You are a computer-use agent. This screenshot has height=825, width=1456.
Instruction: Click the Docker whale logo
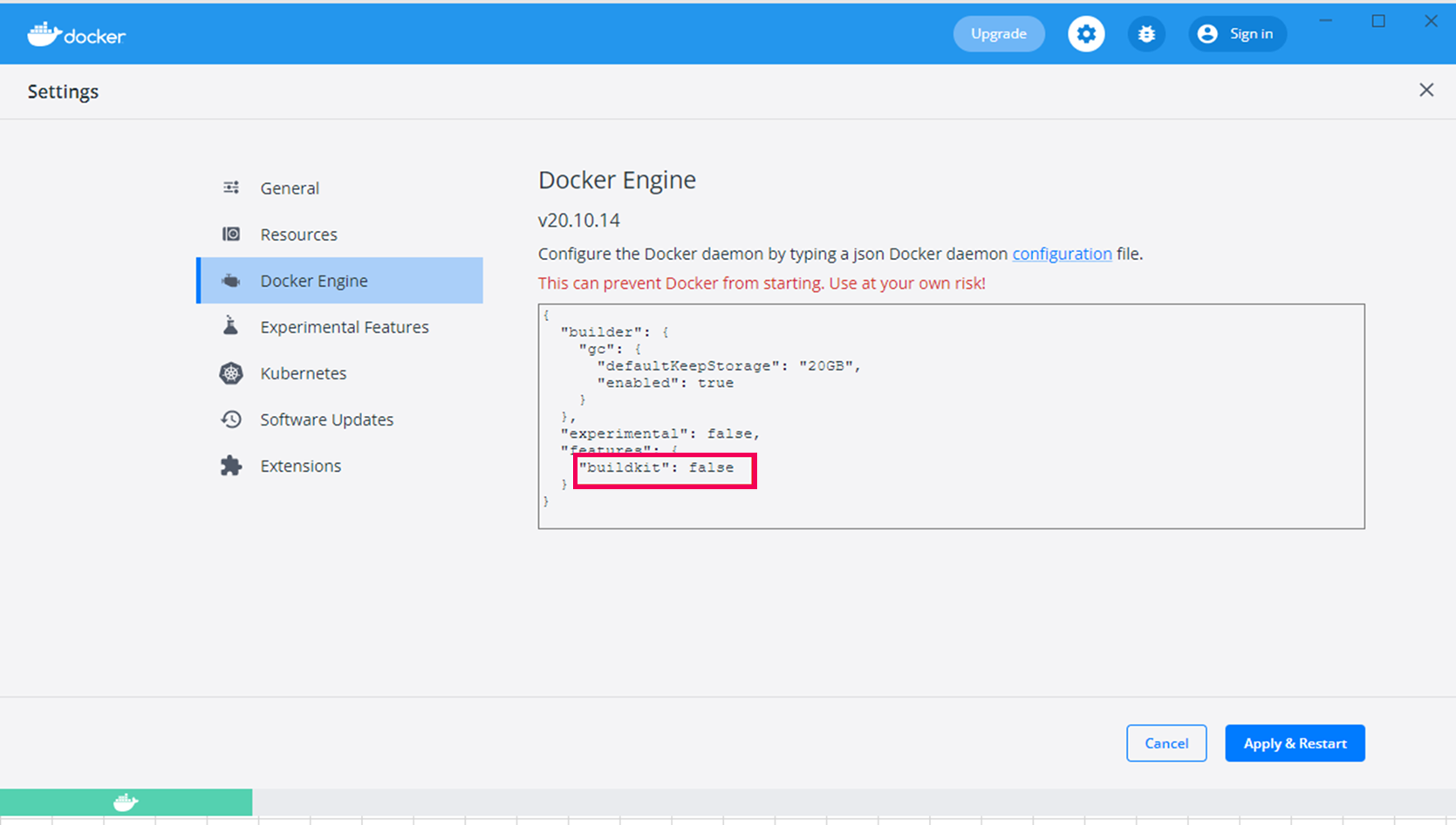point(77,35)
